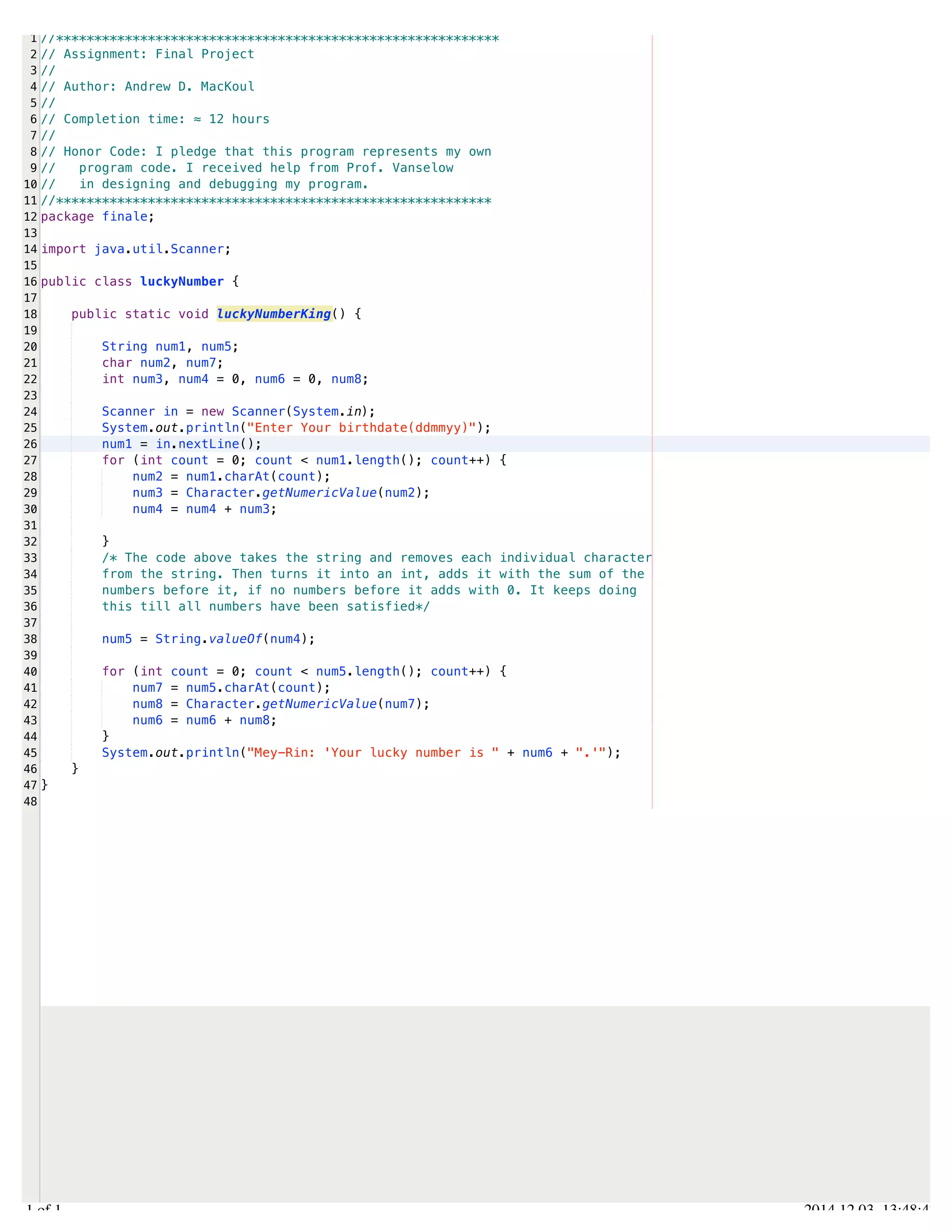
Task: Click the import java.util.Scanner line
Action: [x=136, y=249]
